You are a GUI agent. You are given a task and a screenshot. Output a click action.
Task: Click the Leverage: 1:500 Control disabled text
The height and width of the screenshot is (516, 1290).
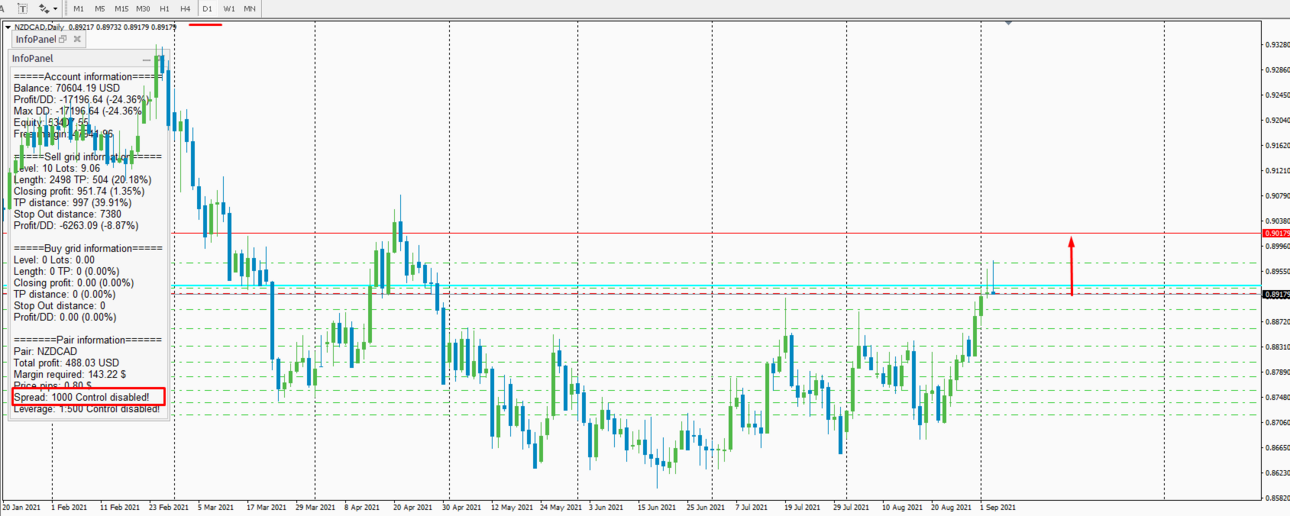tap(86, 409)
